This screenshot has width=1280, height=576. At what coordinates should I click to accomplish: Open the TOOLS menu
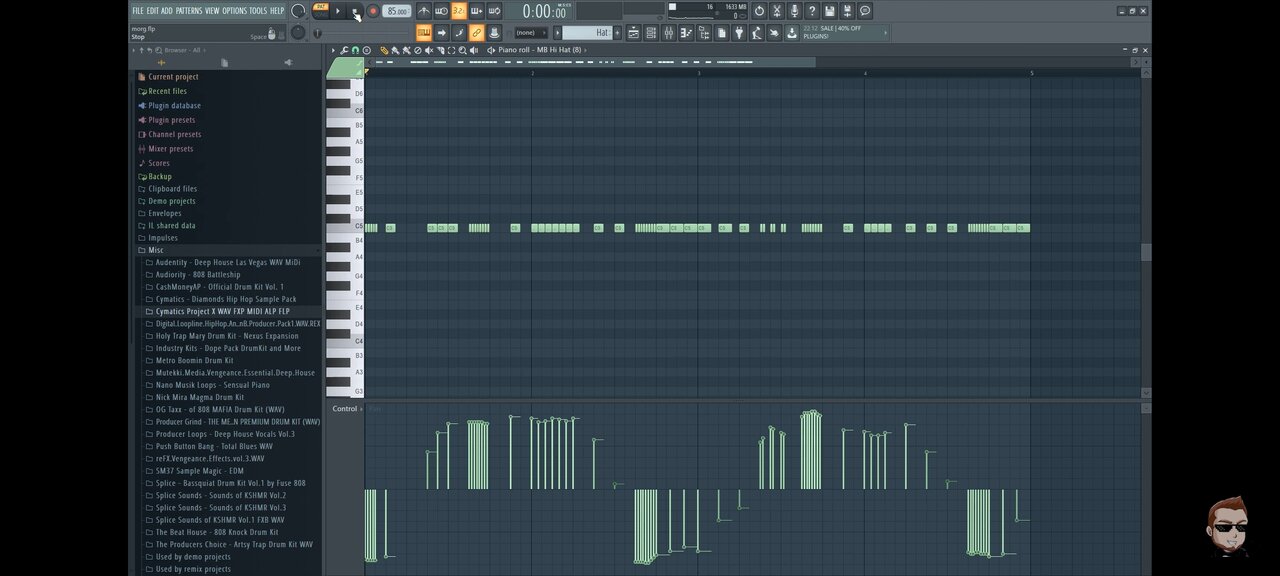coord(258,11)
